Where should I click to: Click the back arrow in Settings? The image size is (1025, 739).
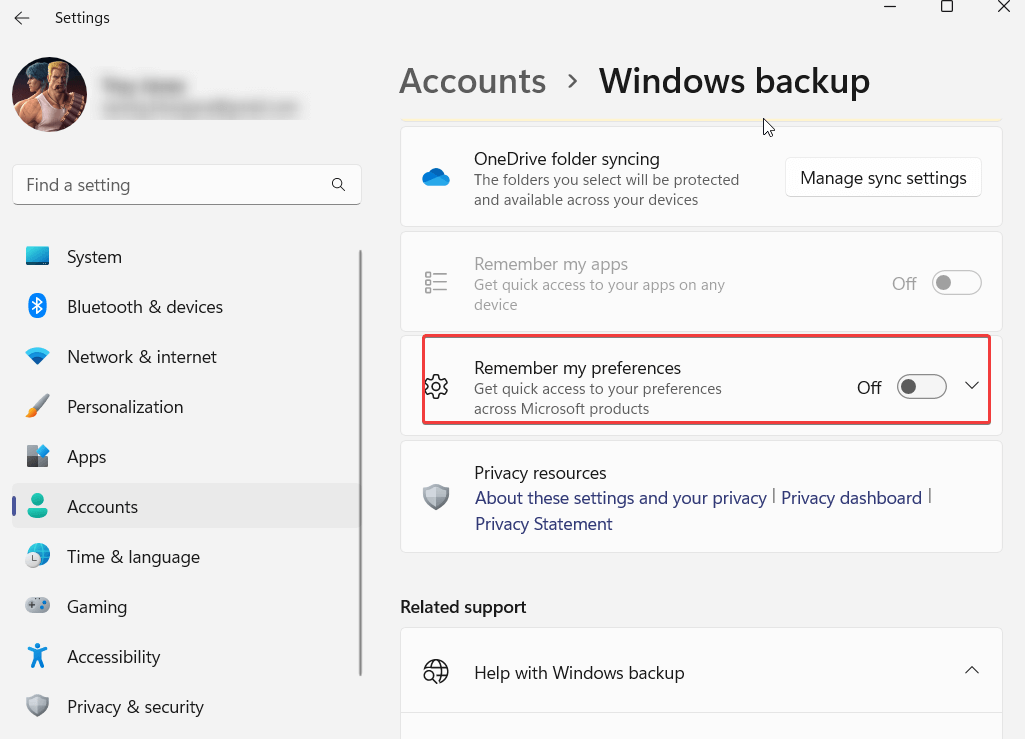click(22, 18)
